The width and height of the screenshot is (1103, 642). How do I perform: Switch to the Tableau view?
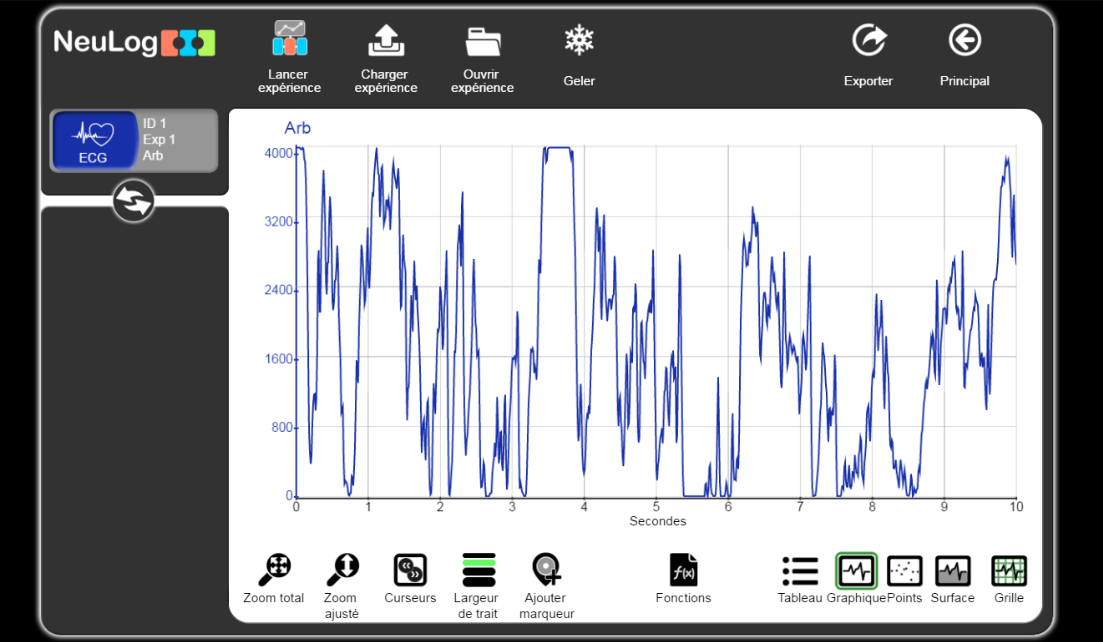click(799, 571)
